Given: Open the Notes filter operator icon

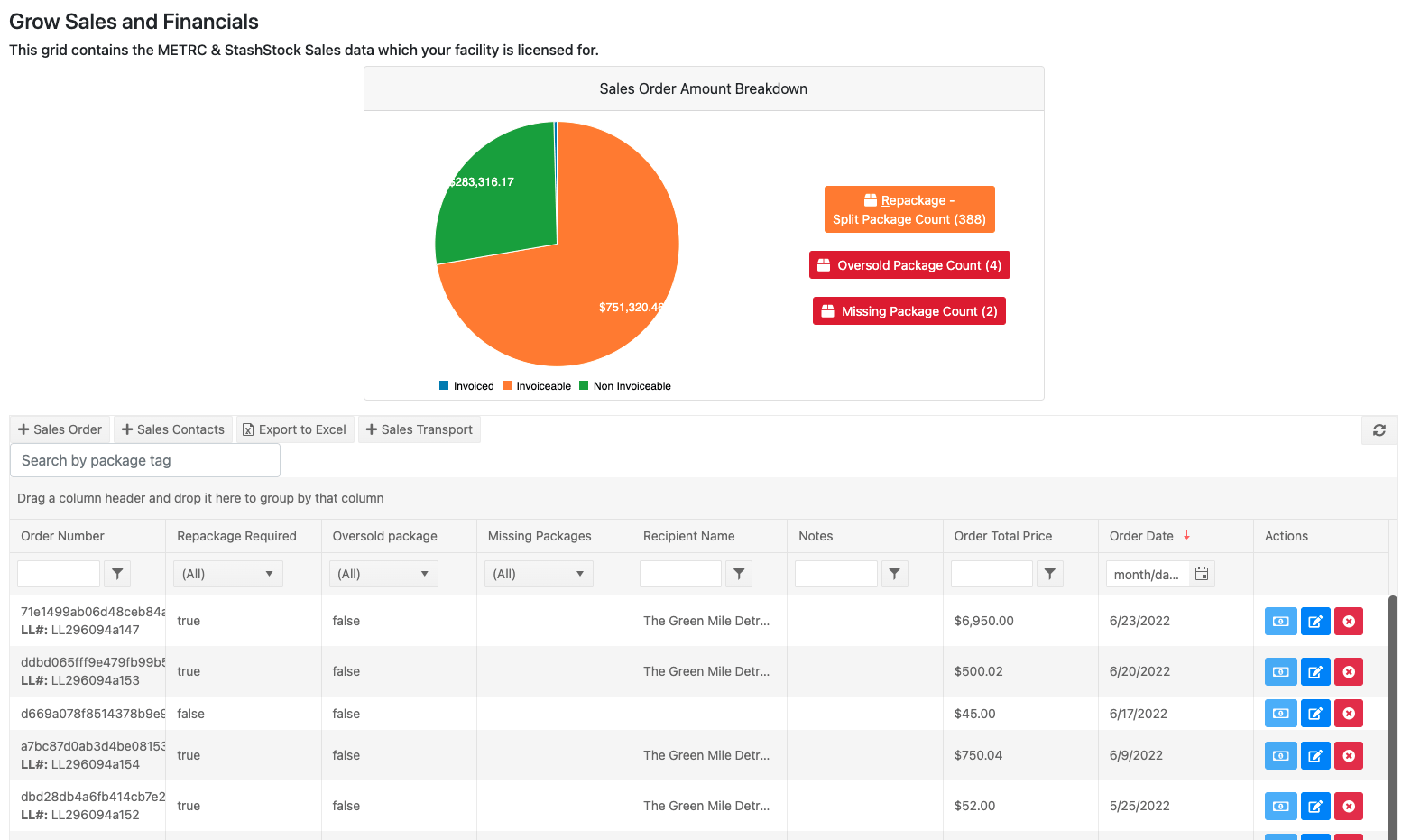Looking at the screenshot, I should point(894,574).
